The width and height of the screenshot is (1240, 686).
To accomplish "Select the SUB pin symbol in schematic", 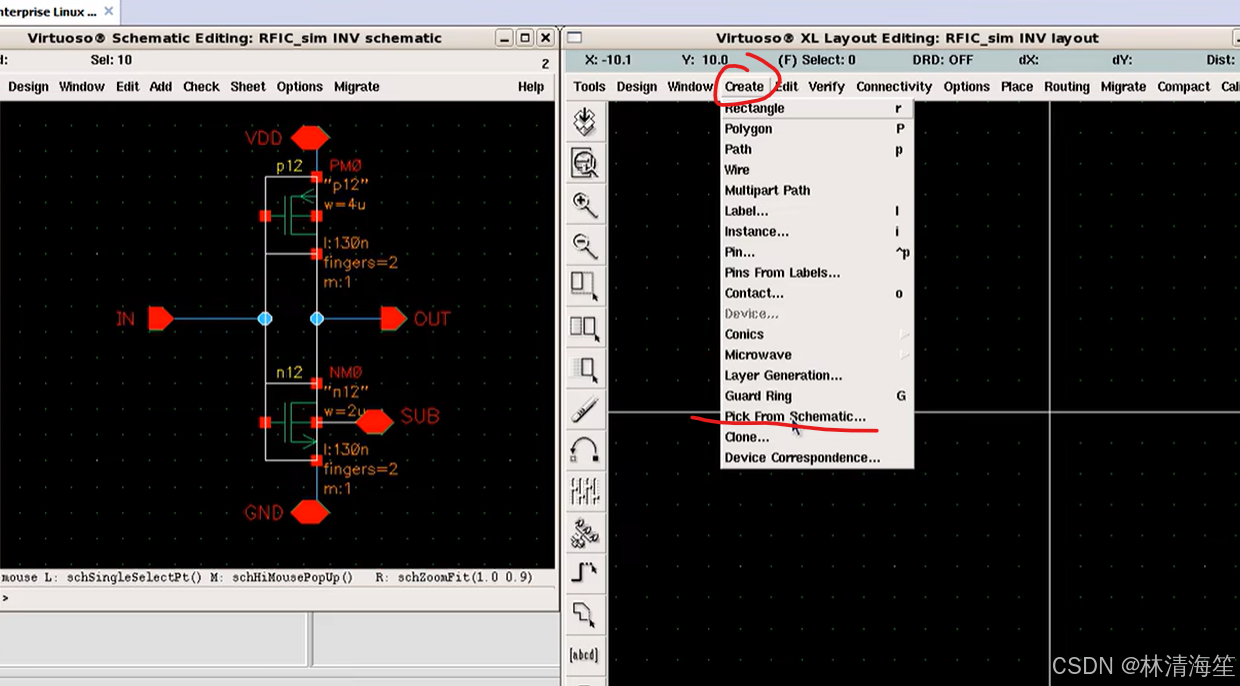I will tap(375, 422).
